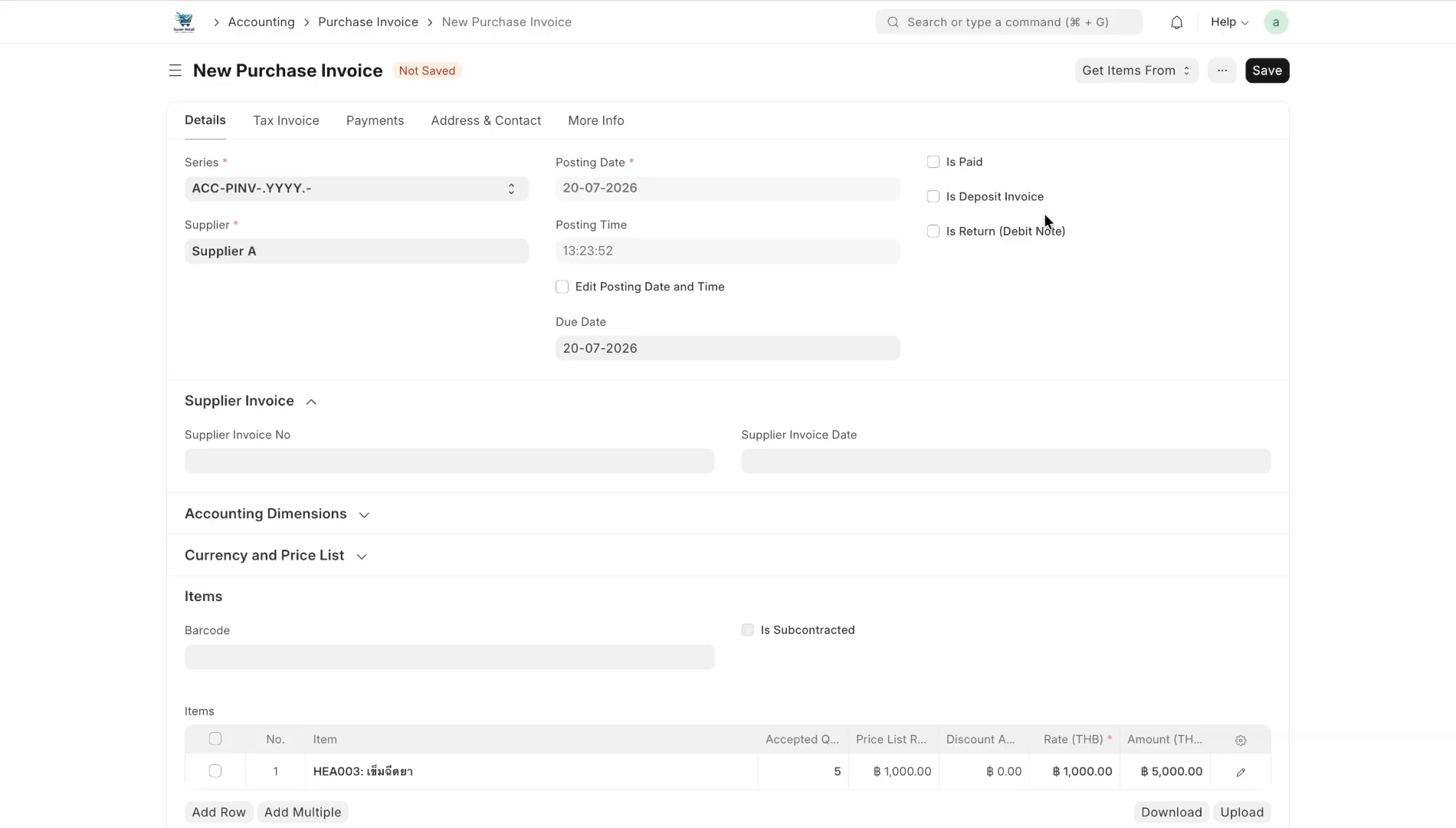Click the Barcode input field
1456x828 pixels.
click(x=449, y=657)
